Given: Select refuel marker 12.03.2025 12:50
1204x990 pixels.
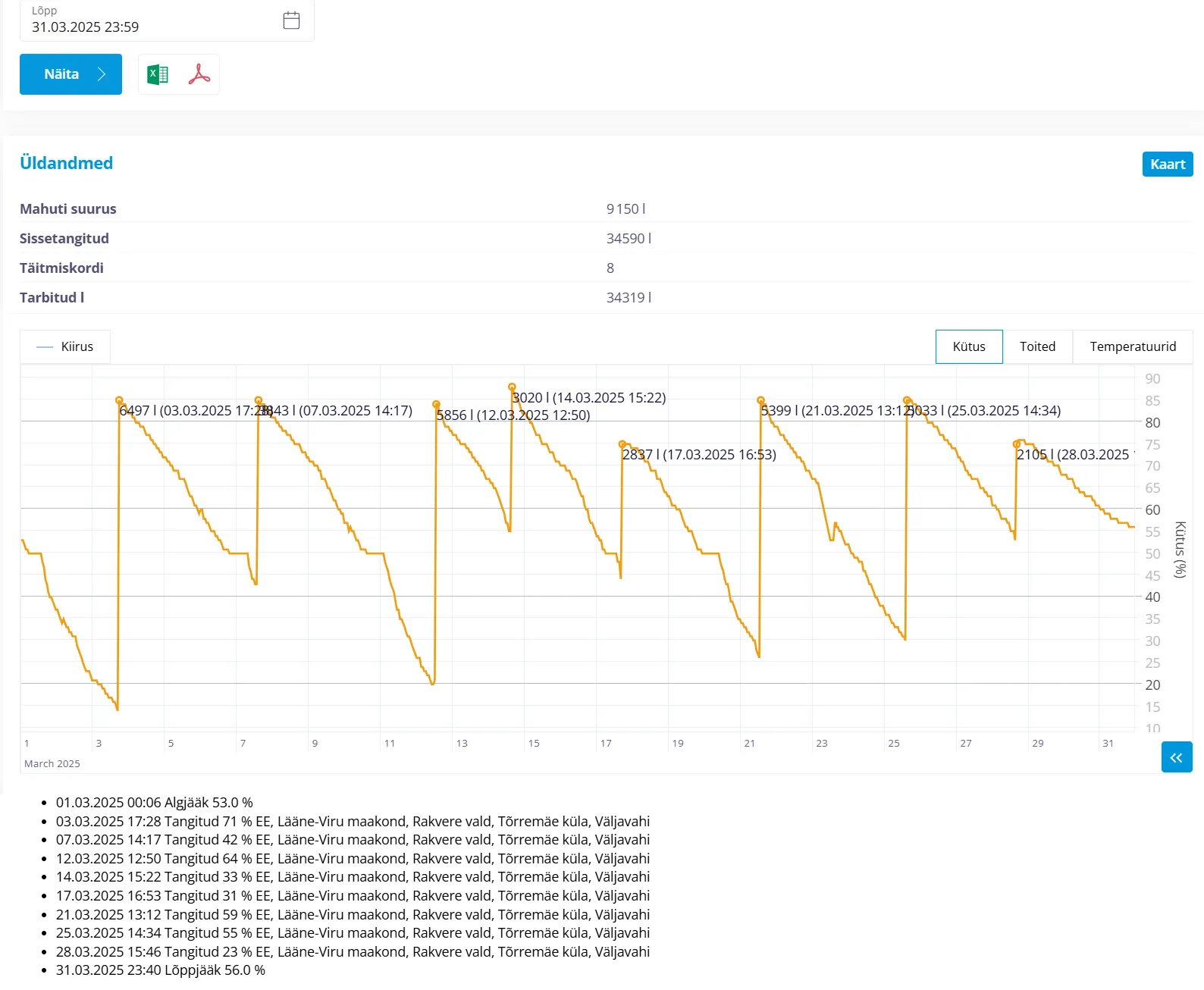Looking at the screenshot, I should point(436,405).
